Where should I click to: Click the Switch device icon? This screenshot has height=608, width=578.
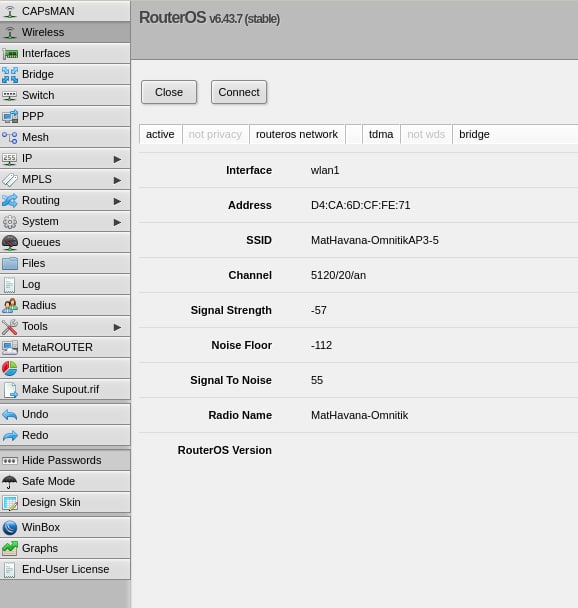pyautogui.click(x=10, y=95)
